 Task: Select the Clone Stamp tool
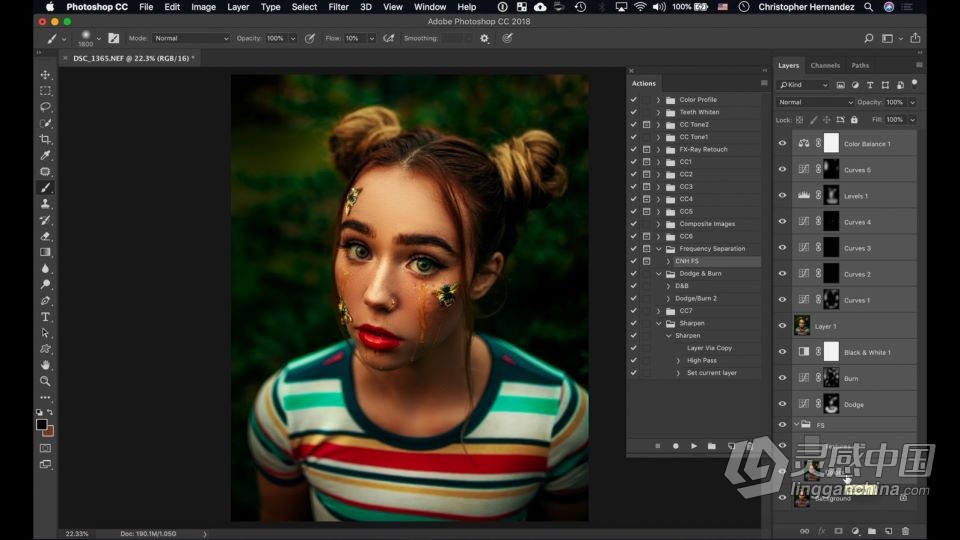click(x=45, y=204)
